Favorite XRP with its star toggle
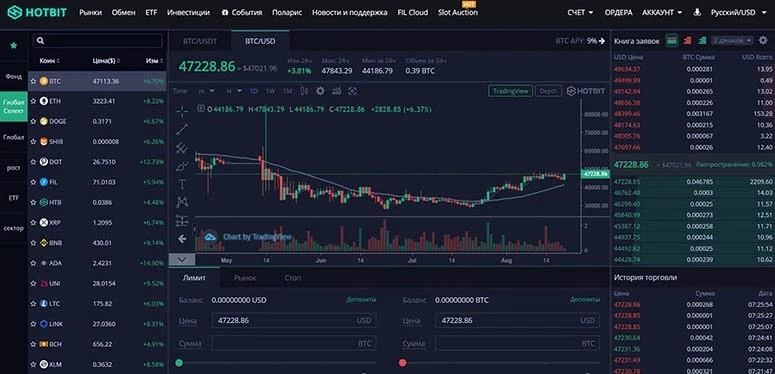Image resolution: width=775 pixels, height=374 pixels. 33,223
